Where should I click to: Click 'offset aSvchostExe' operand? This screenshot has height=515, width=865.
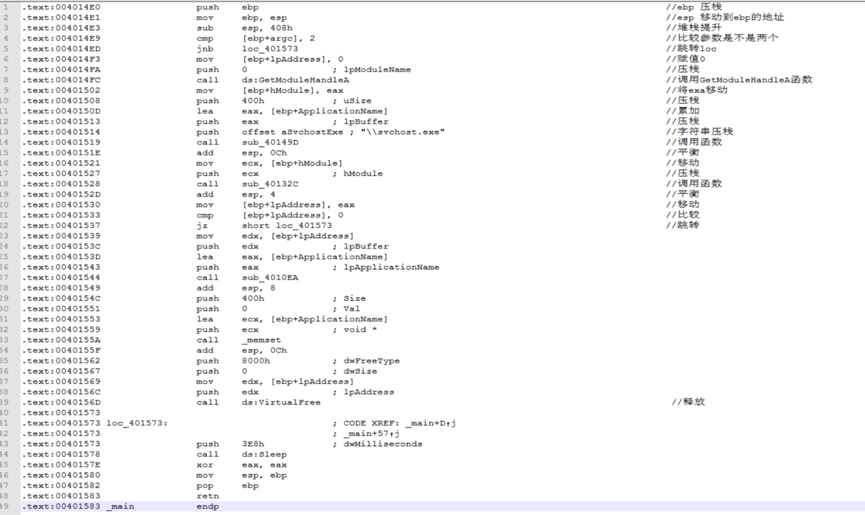click(x=292, y=132)
